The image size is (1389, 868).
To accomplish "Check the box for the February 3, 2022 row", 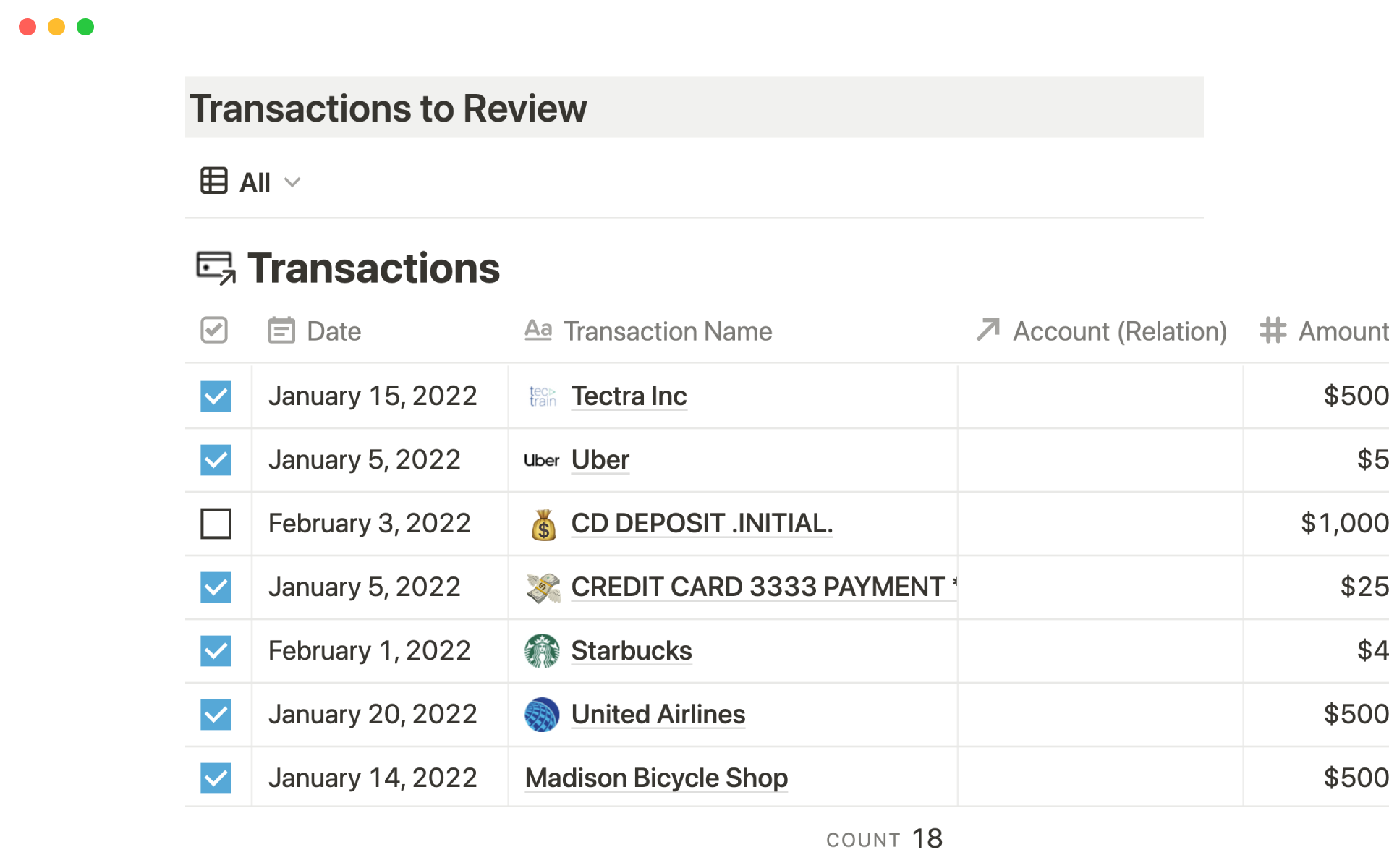I will tap(216, 524).
